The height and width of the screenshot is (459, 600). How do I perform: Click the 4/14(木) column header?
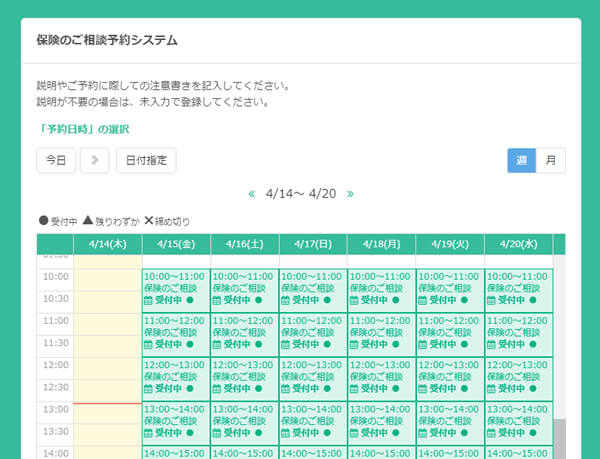tap(108, 243)
